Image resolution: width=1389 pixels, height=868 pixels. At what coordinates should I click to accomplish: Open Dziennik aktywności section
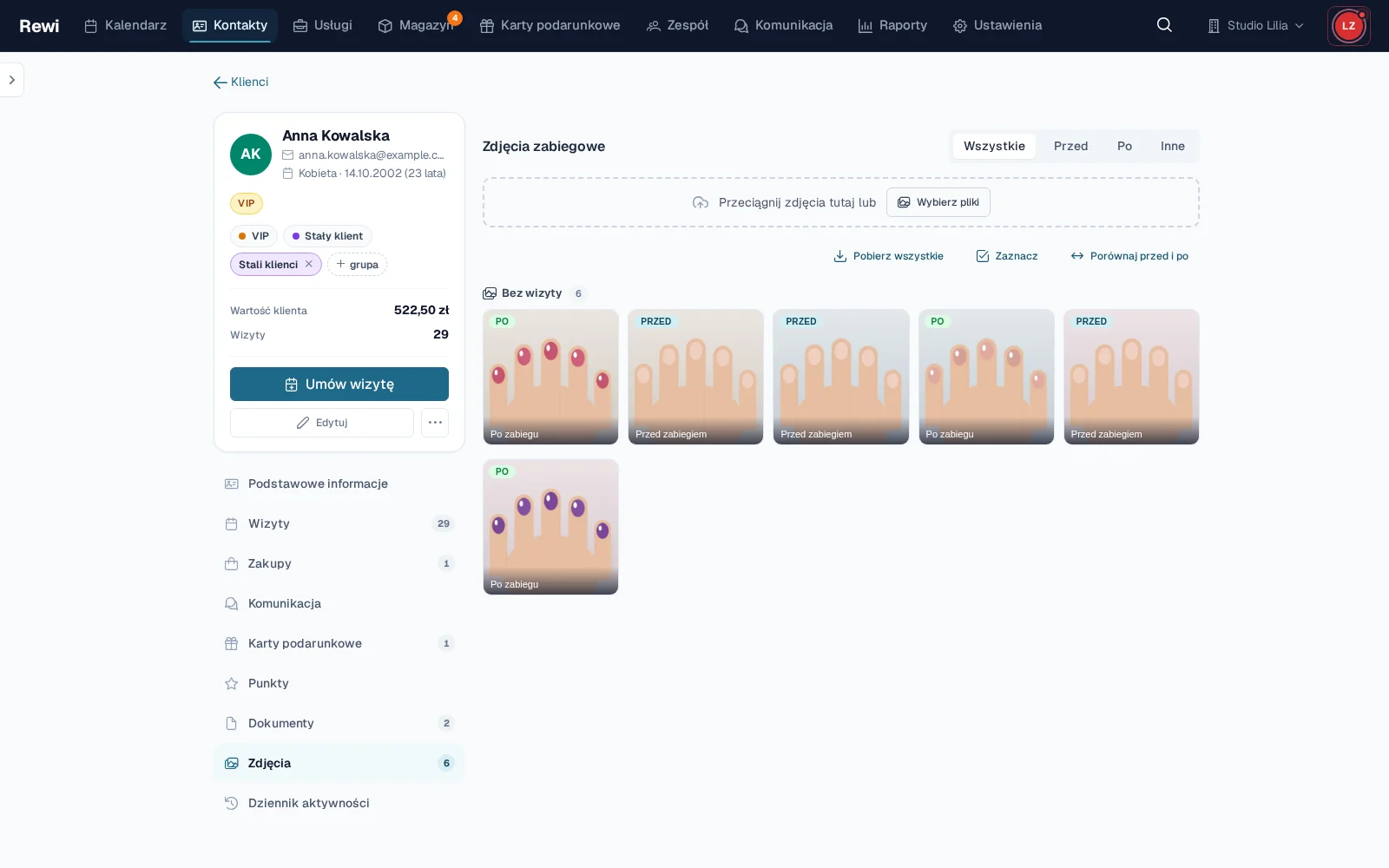point(339,803)
